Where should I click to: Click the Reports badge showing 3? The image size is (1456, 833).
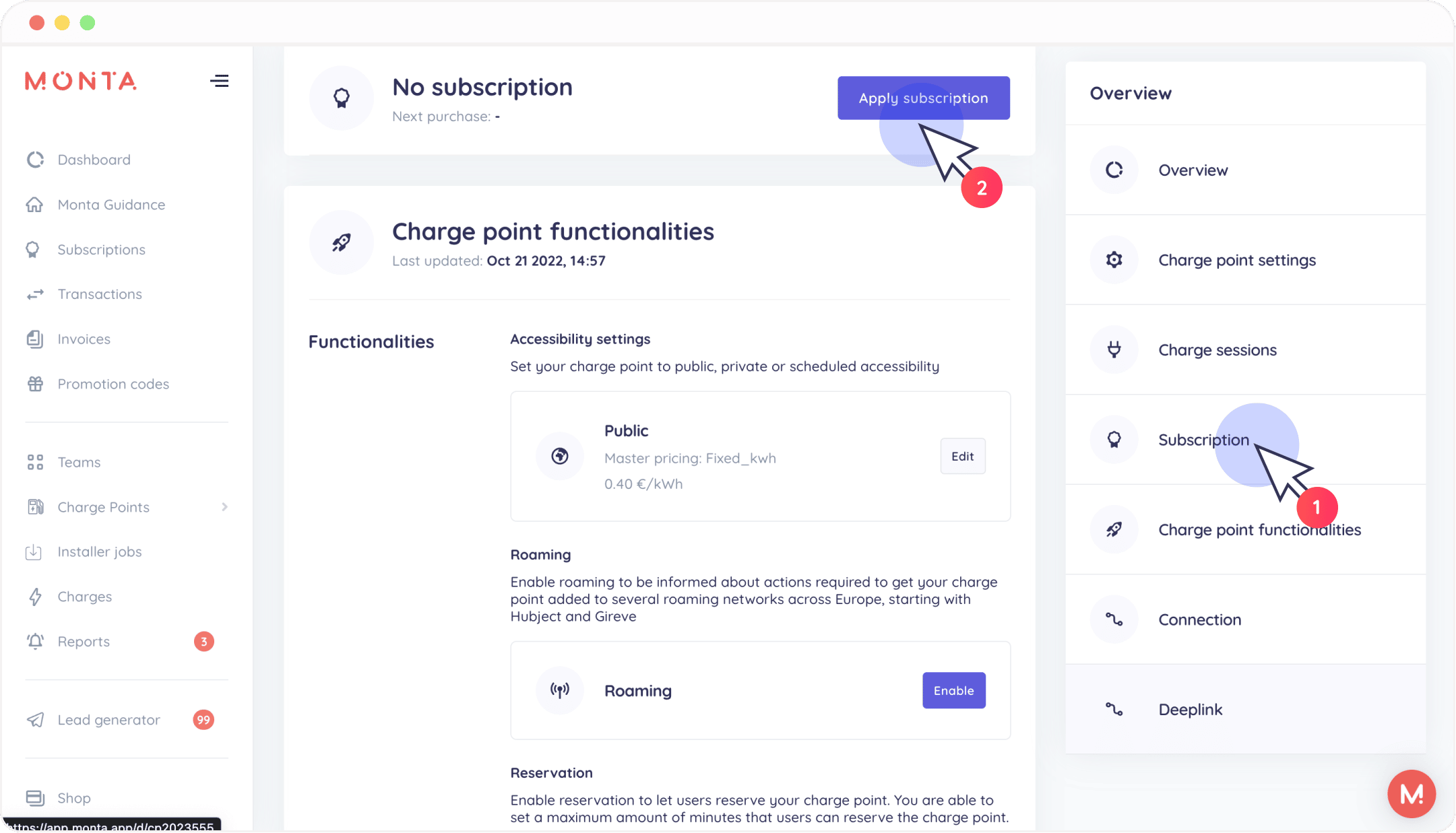(203, 642)
